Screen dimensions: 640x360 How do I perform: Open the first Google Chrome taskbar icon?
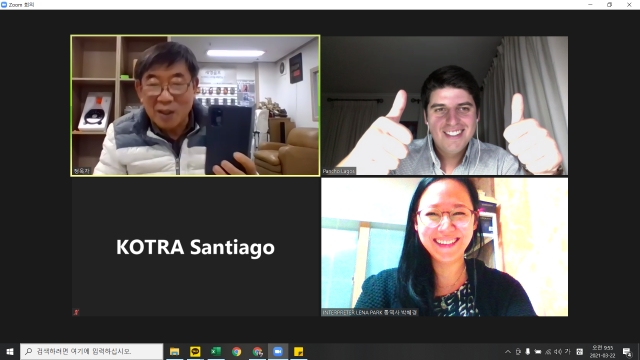tap(236, 351)
